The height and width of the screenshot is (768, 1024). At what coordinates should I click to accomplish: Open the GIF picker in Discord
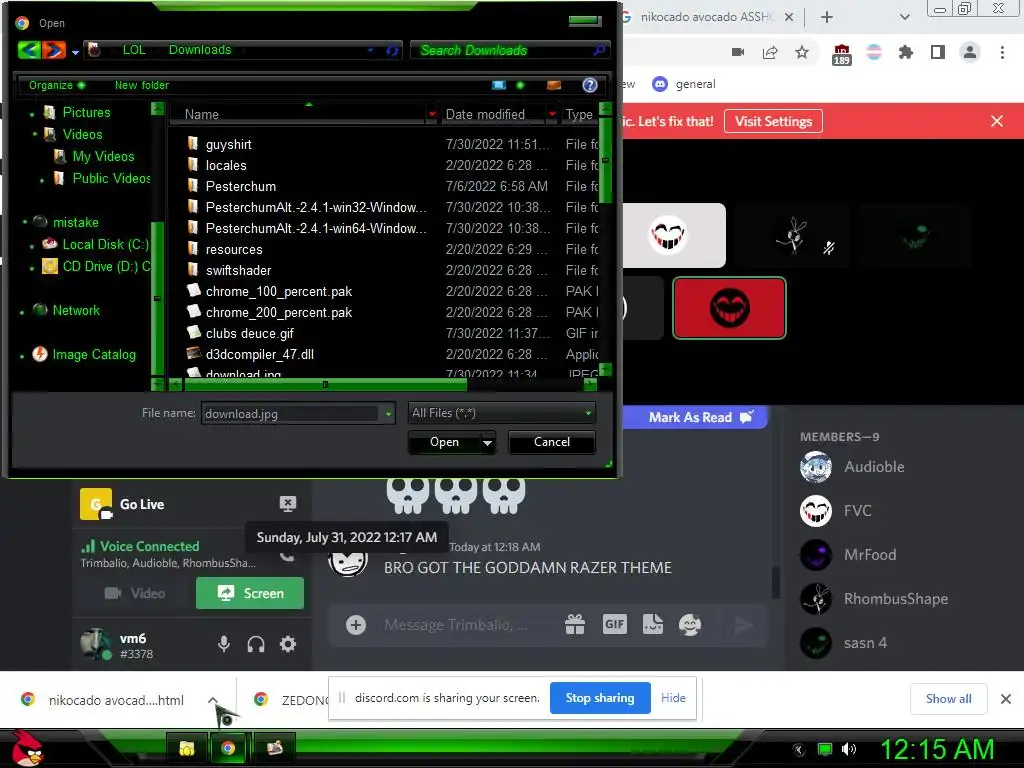[x=615, y=624]
